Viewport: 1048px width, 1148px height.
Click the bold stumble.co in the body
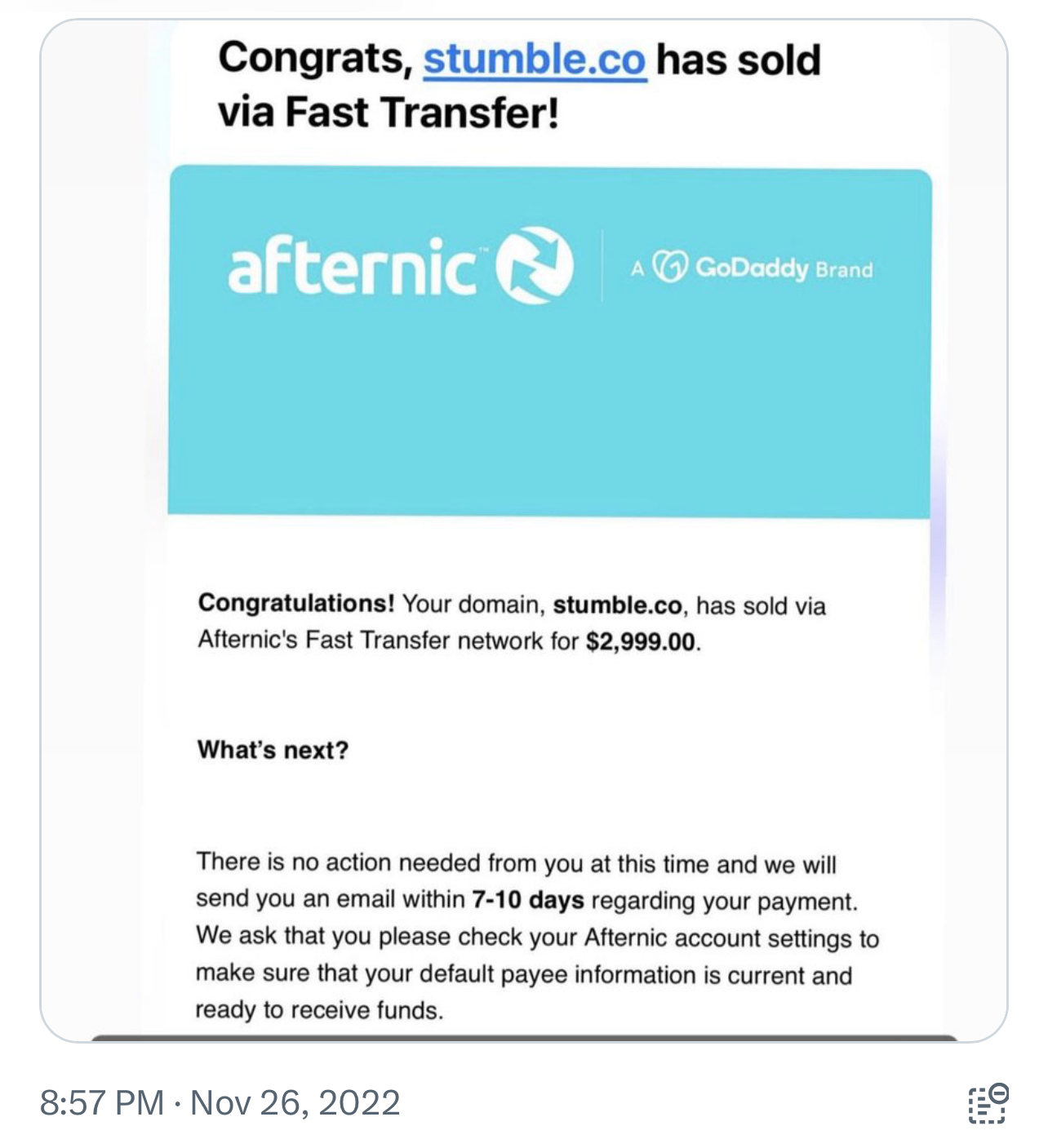[617, 605]
